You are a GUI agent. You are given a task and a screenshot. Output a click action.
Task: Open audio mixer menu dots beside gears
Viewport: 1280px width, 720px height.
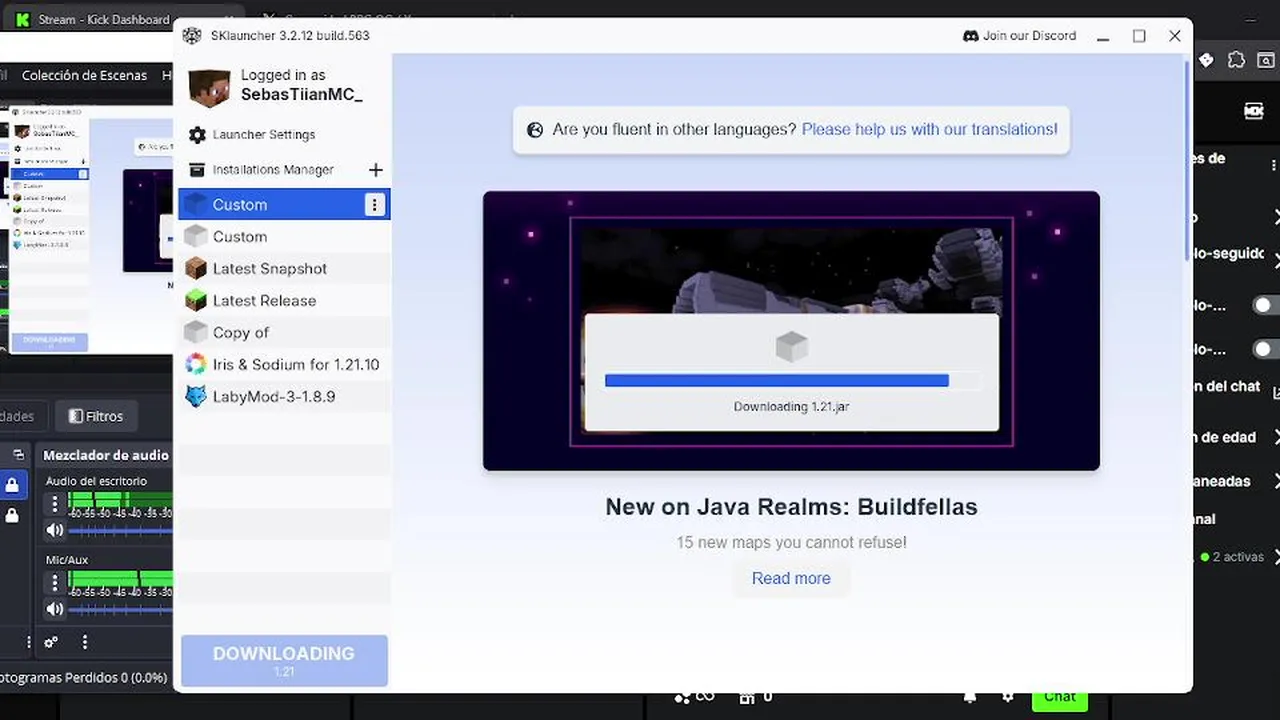pyautogui.click(x=85, y=642)
